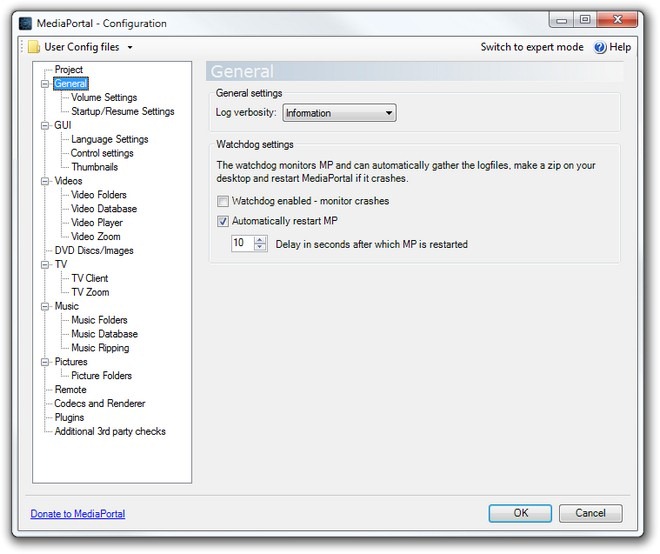Image resolution: width=660 pixels, height=554 pixels.
Task: Open Music Ripping settings
Action: [x=100, y=347]
